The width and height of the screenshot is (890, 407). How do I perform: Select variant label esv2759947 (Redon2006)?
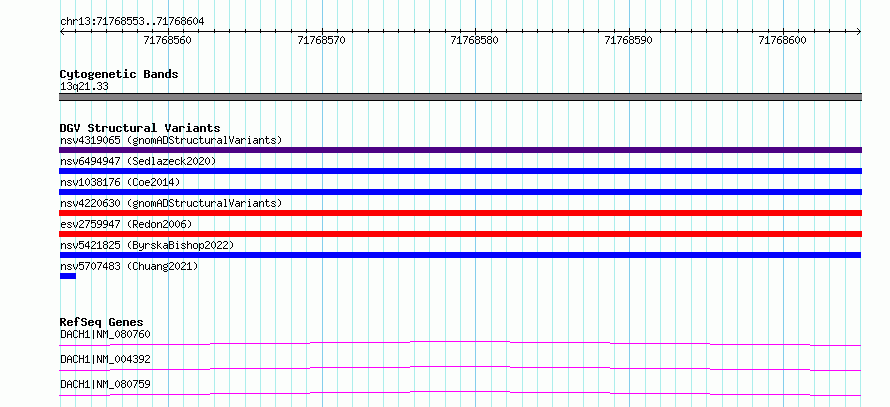[x=127, y=224]
